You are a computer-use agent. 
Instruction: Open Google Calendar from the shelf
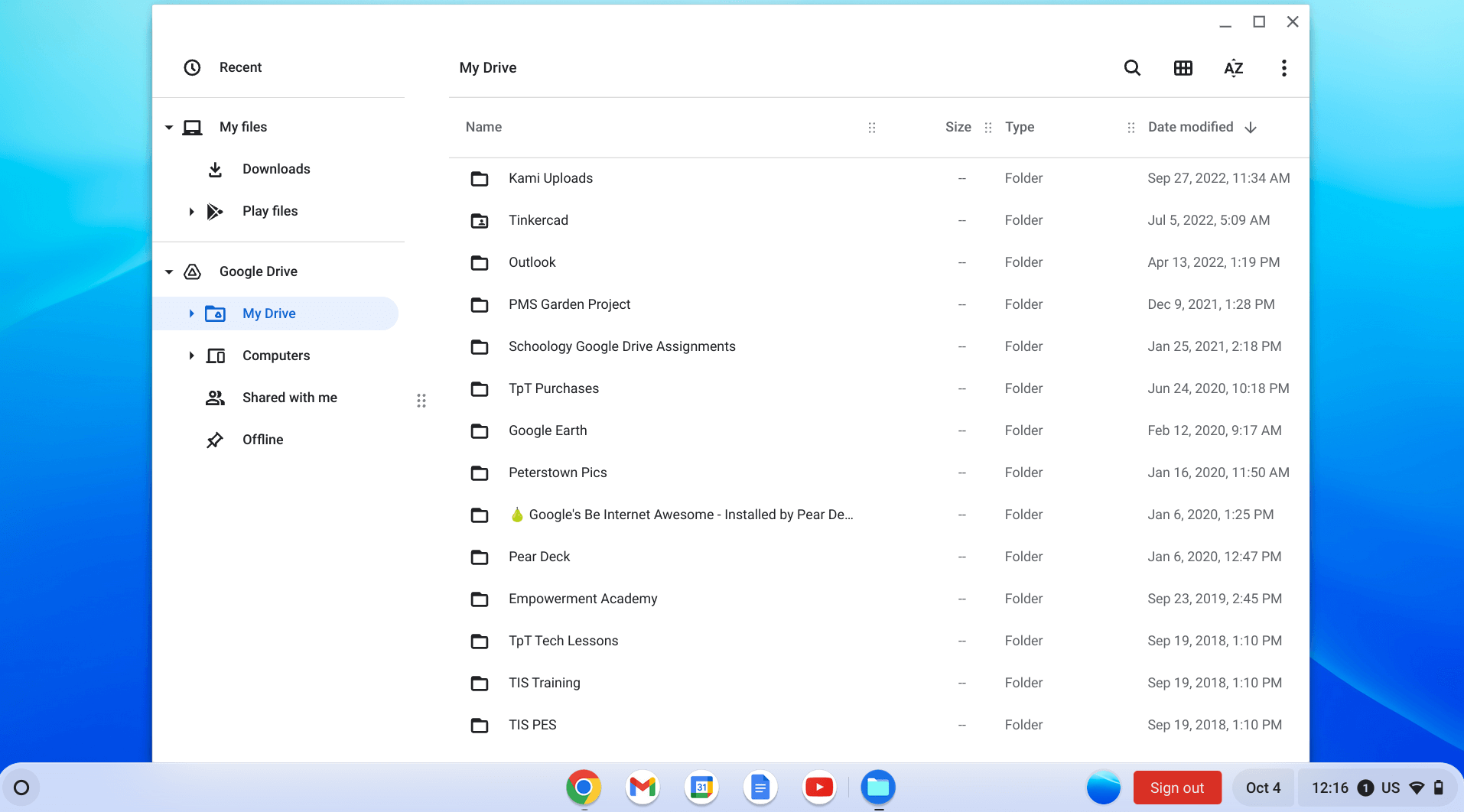point(701,787)
